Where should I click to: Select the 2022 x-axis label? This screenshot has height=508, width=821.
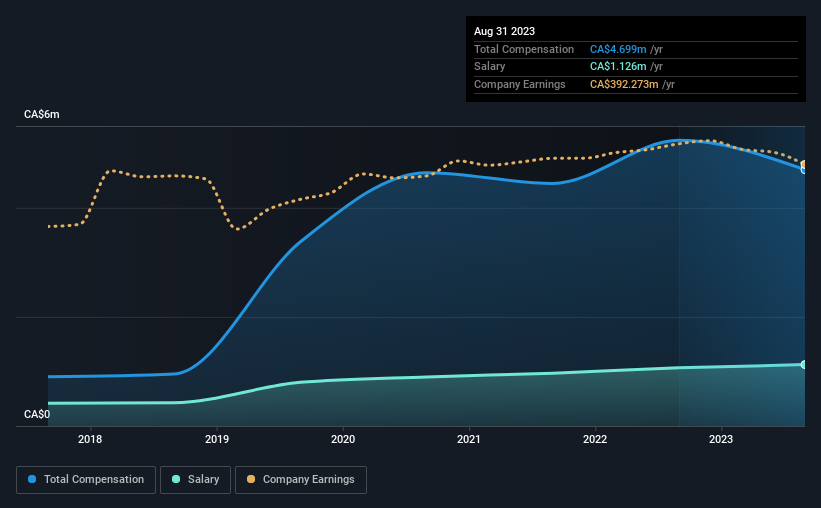coord(595,439)
